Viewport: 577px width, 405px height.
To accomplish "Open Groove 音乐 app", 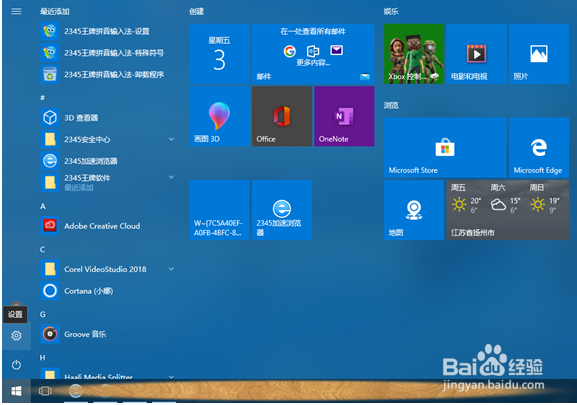I will click(107, 334).
